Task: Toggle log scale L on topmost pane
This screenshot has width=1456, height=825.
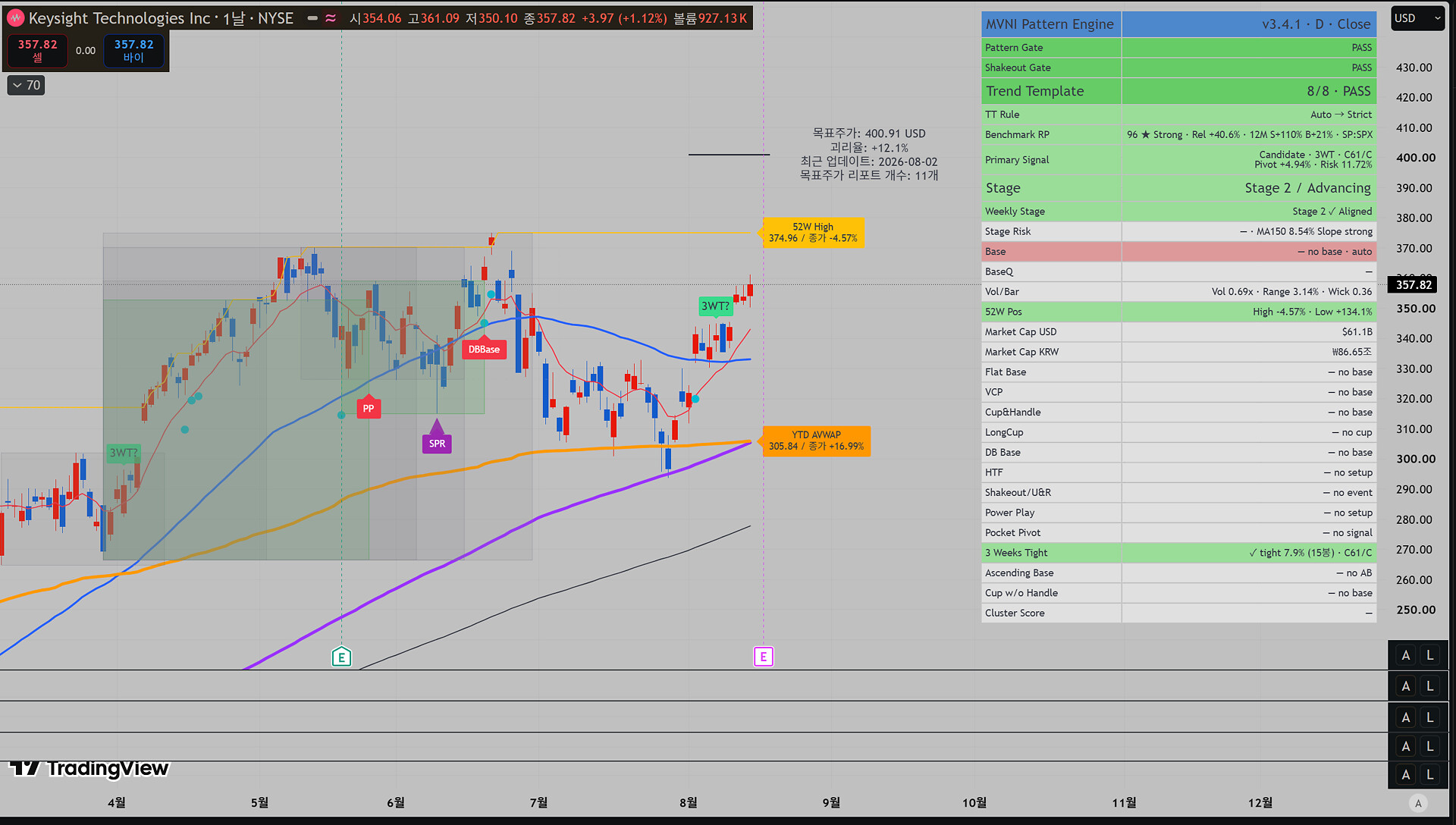Action: pyautogui.click(x=1430, y=655)
